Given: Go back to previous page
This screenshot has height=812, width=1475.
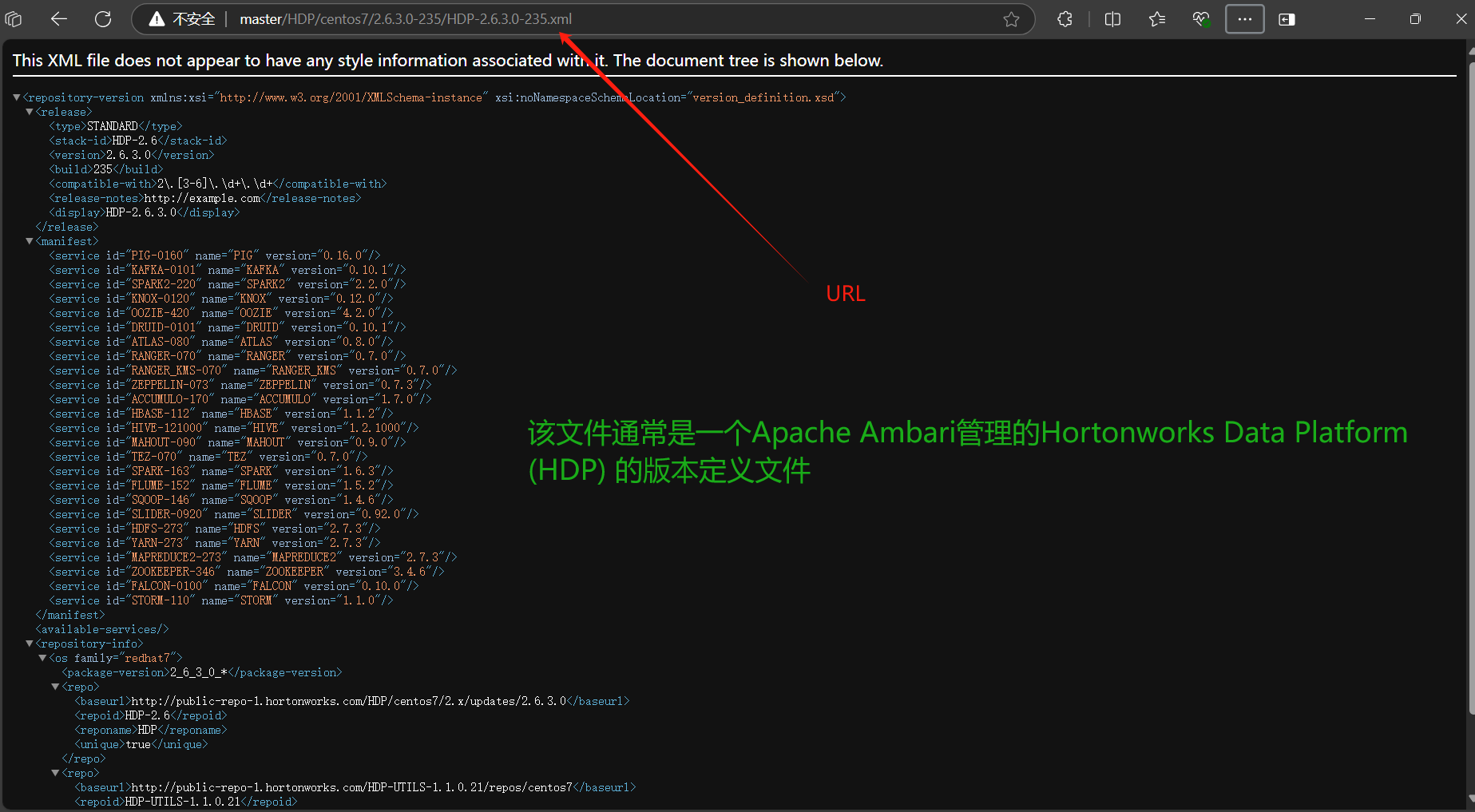Looking at the screenshot, I should (x=59, y=19).
